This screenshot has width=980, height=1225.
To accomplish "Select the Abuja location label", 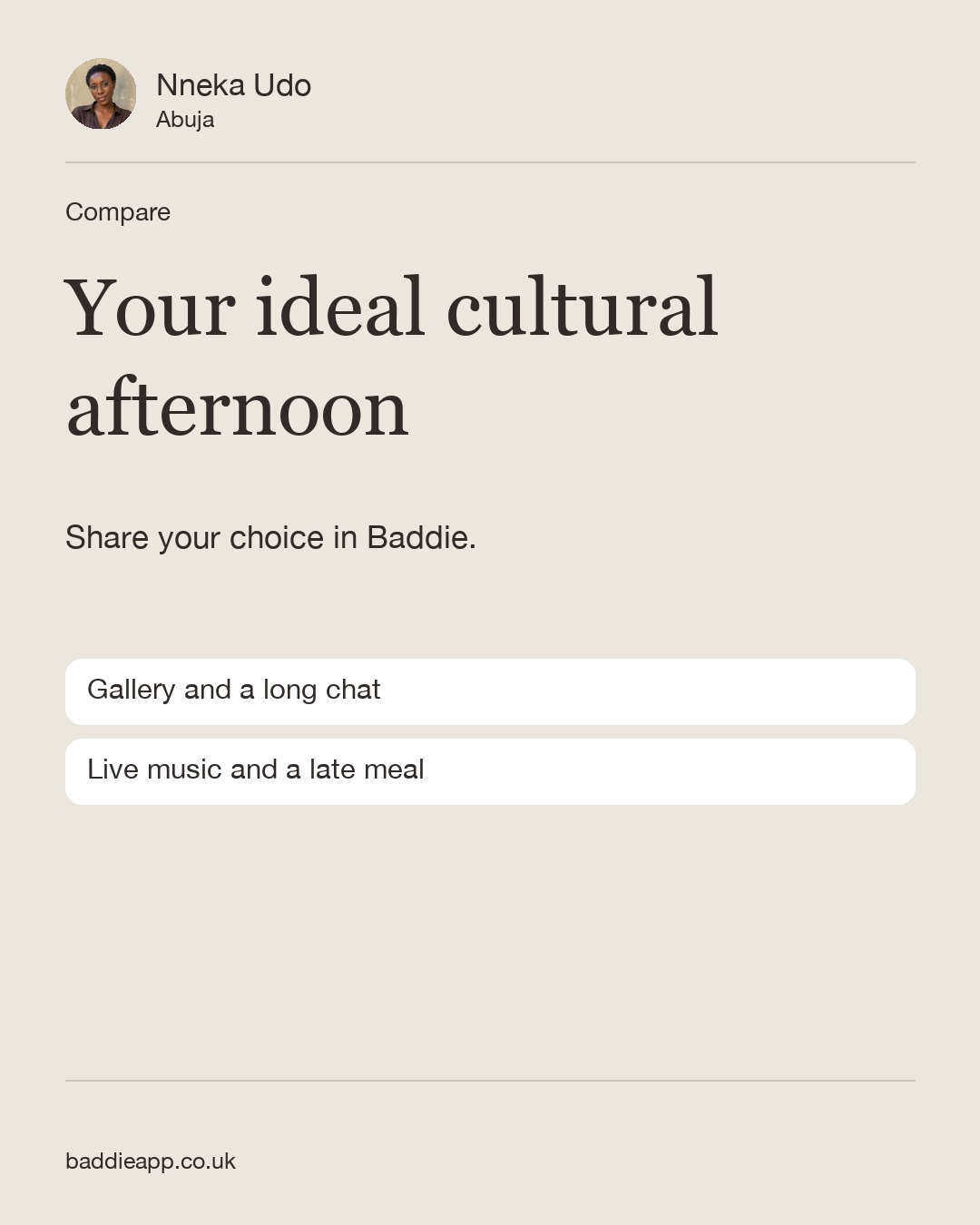I will 185,120.
